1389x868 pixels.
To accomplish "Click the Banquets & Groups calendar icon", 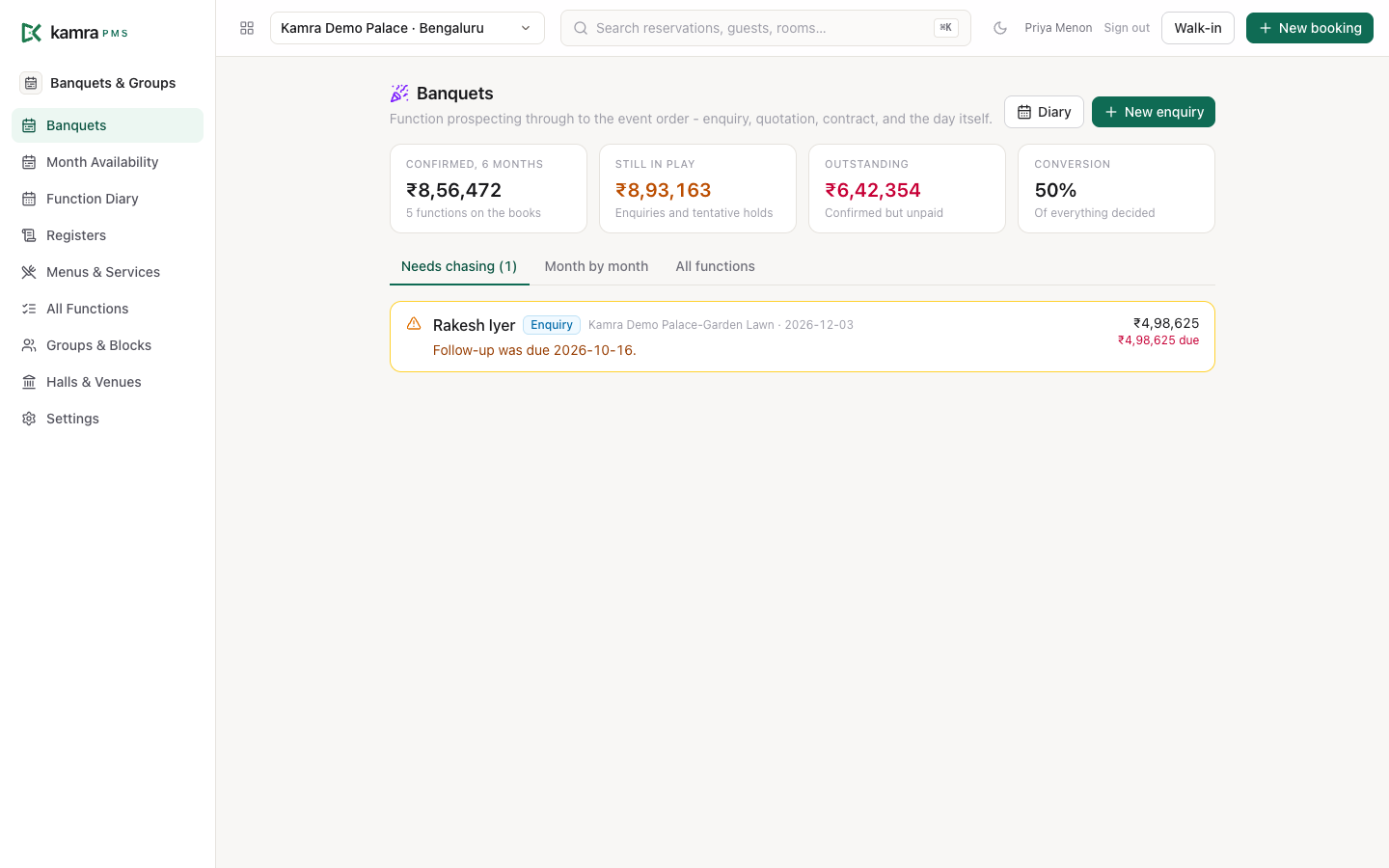I will coord(31,83).
